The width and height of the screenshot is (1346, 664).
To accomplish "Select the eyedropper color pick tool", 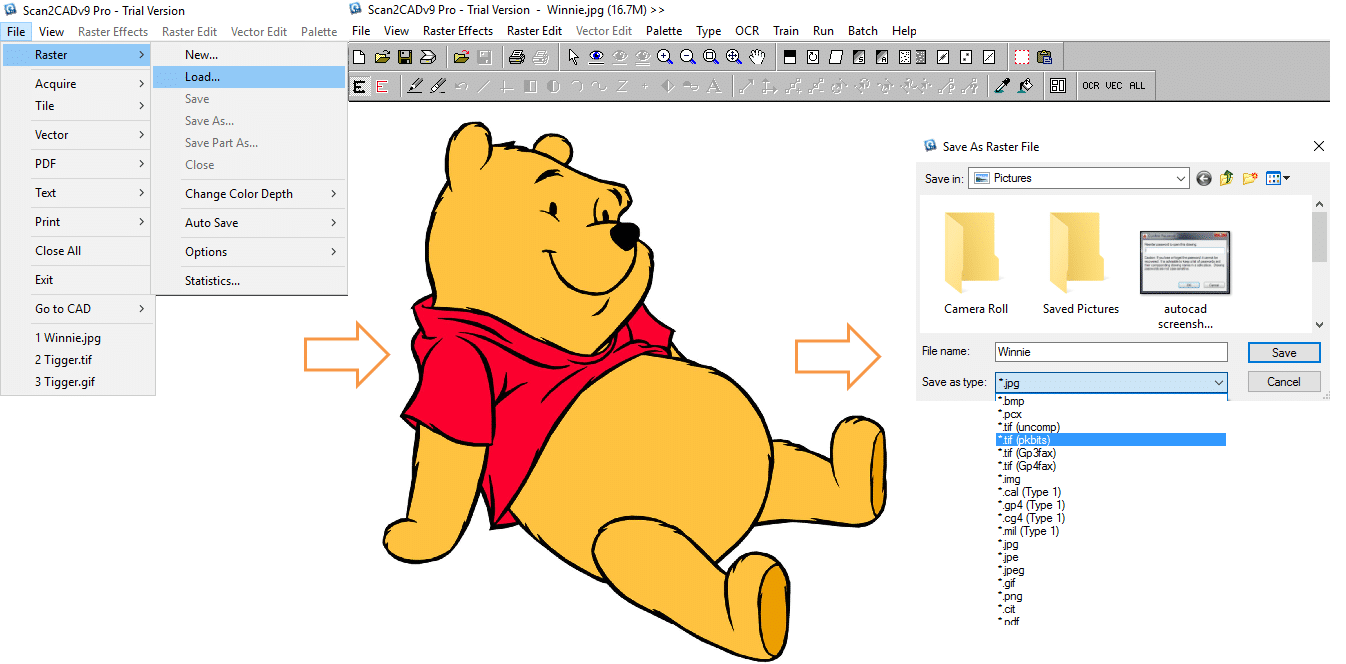I will click(x=1002, y=85).
